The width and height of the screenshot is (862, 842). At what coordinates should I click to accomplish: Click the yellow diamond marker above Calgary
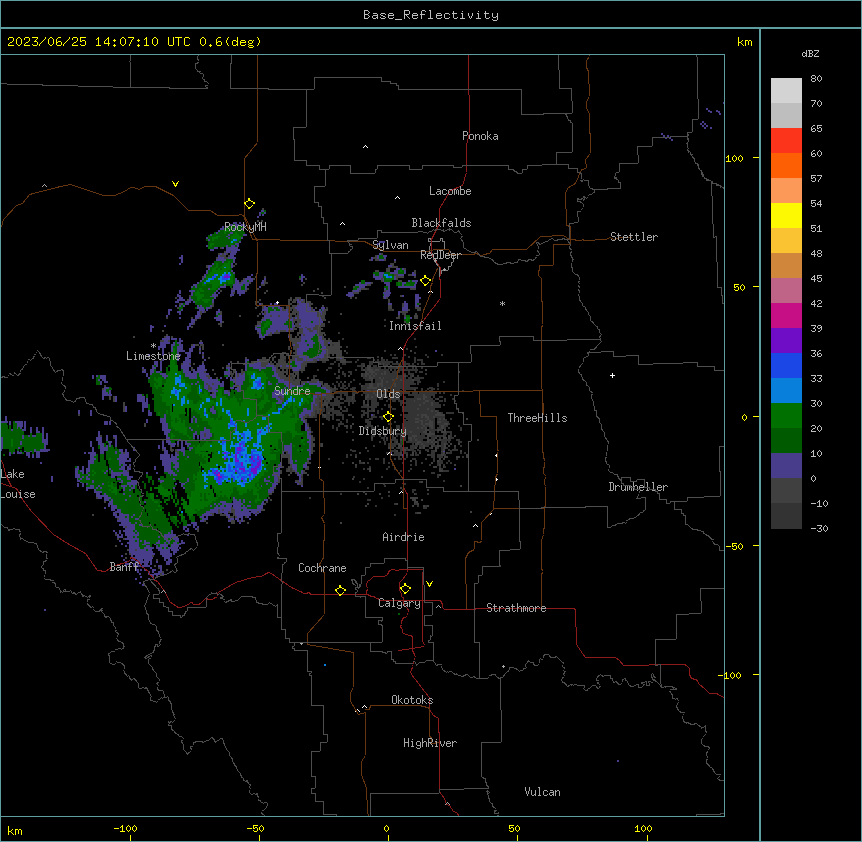[x=405, y=589]
